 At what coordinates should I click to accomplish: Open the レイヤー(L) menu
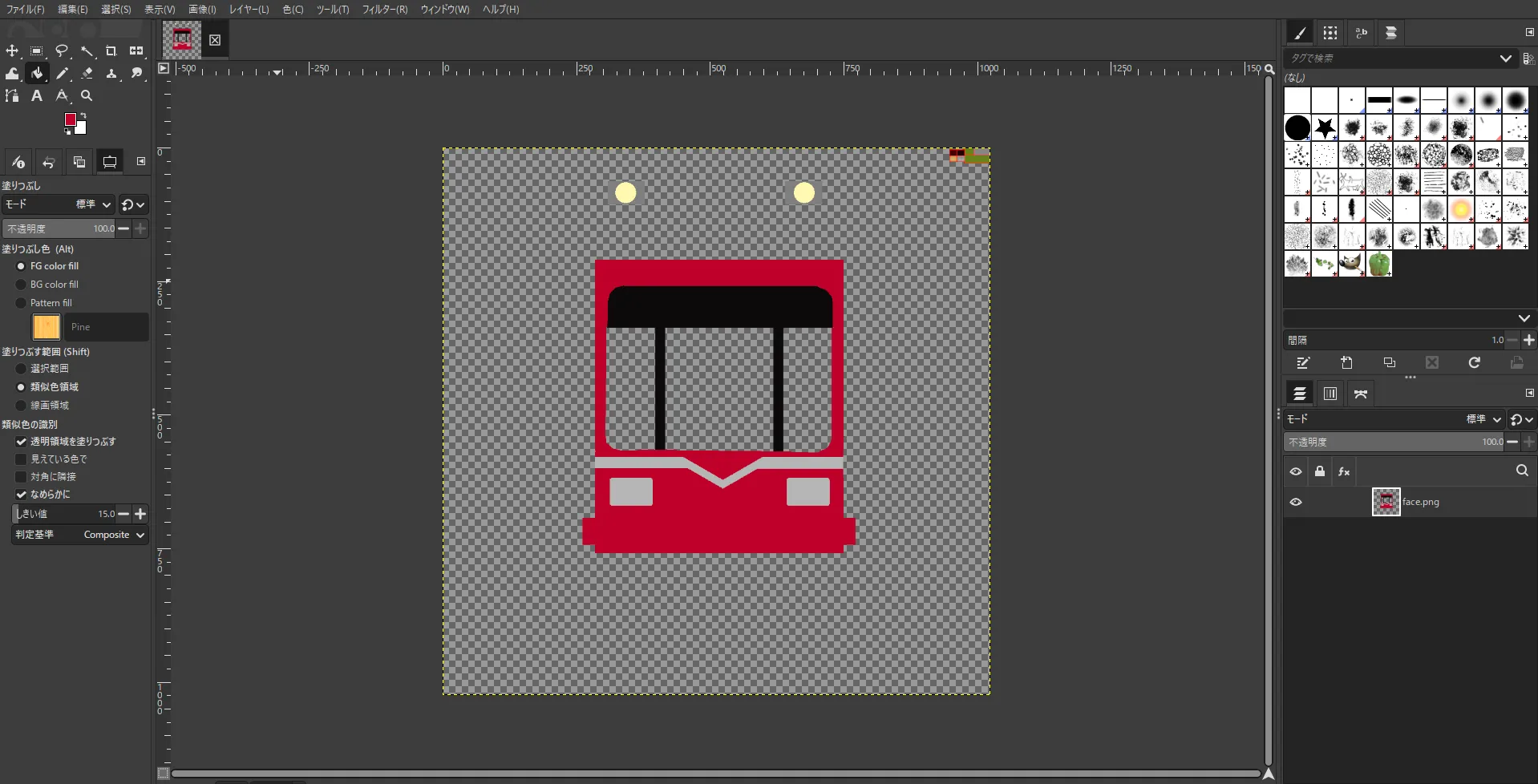249,10
